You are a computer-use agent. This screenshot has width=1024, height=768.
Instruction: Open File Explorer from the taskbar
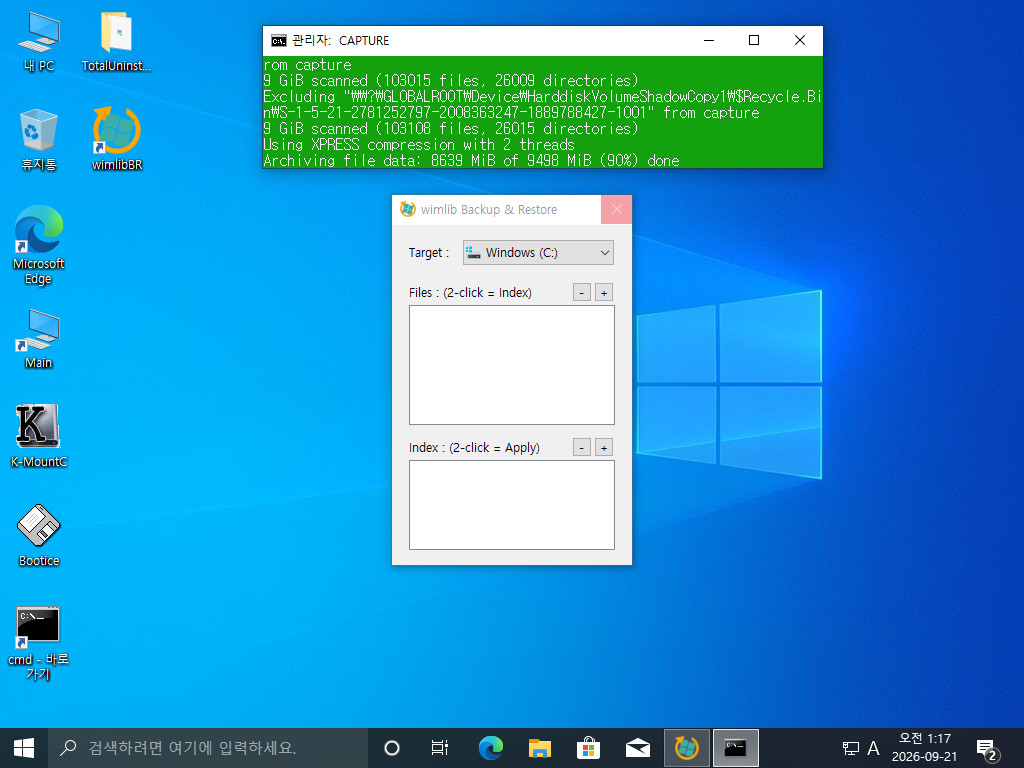pyautogui.click(x=539, y=748)
